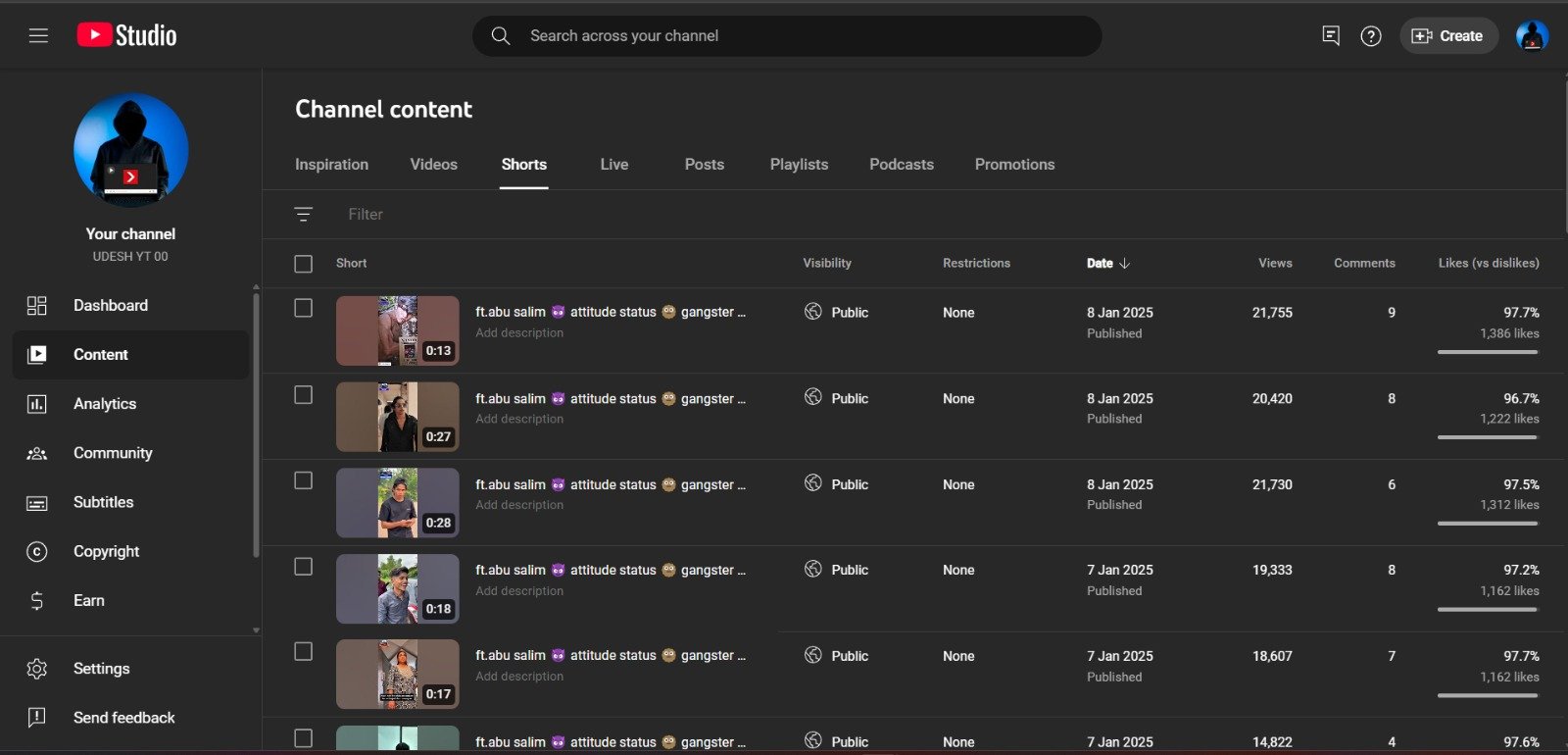Open the send feedback icon in top bar

[x=1331, y=36]
